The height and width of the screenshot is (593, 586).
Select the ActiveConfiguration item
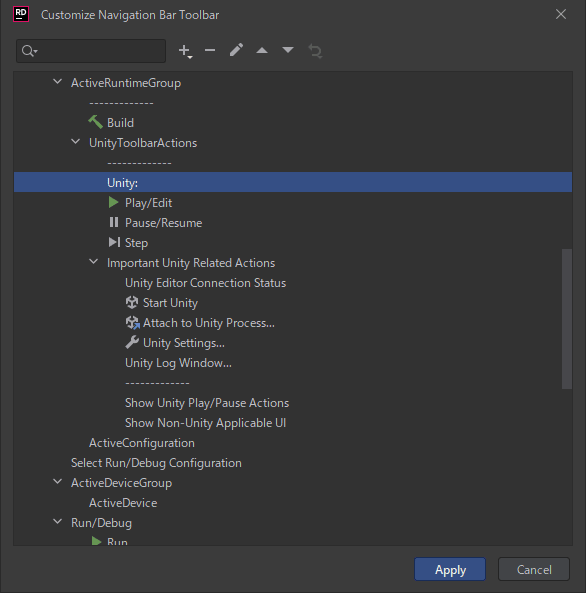pos(142,443)
